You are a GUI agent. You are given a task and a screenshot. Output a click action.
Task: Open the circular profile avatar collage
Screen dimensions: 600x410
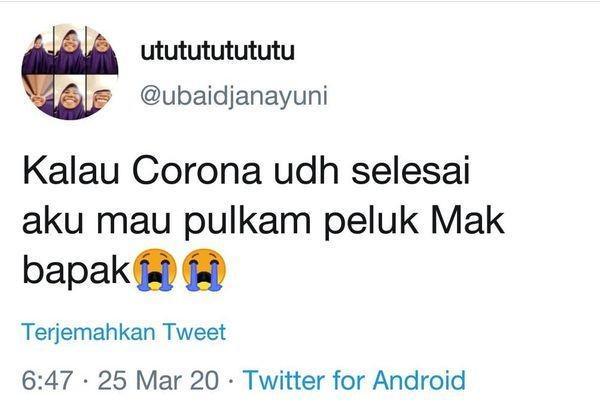point(70,72)
